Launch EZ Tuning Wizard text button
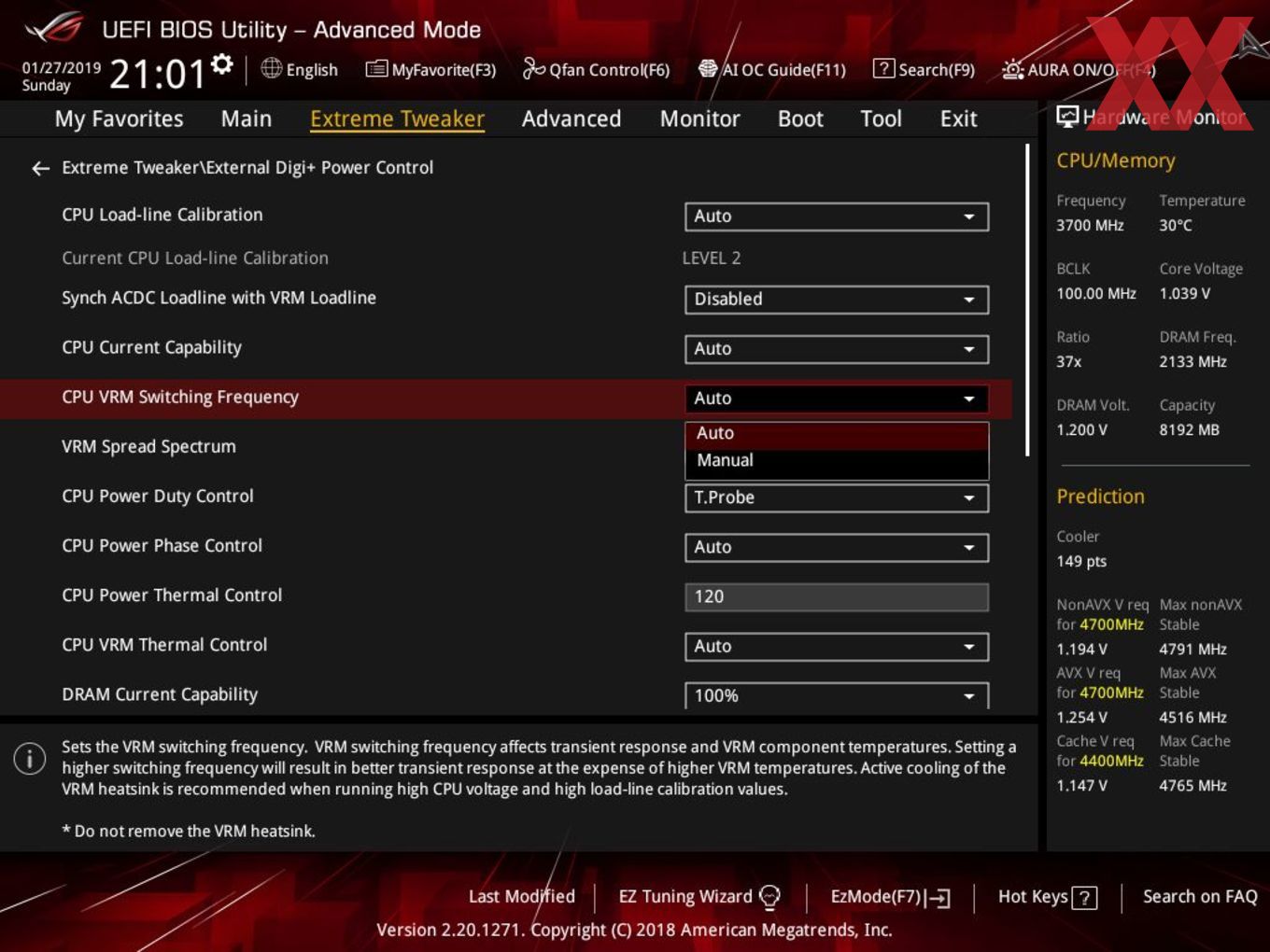Screen dimensions: 1270x952 coord(684,896)
